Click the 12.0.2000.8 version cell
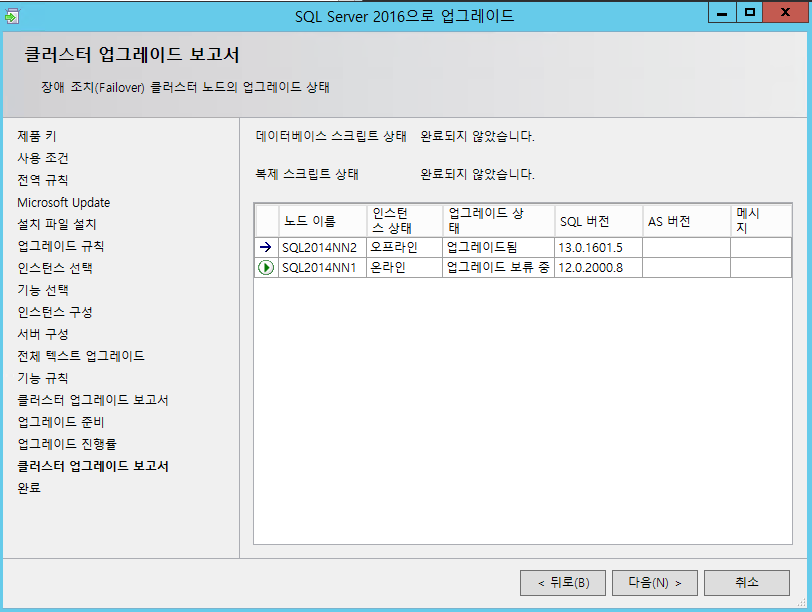 (599, 268)
